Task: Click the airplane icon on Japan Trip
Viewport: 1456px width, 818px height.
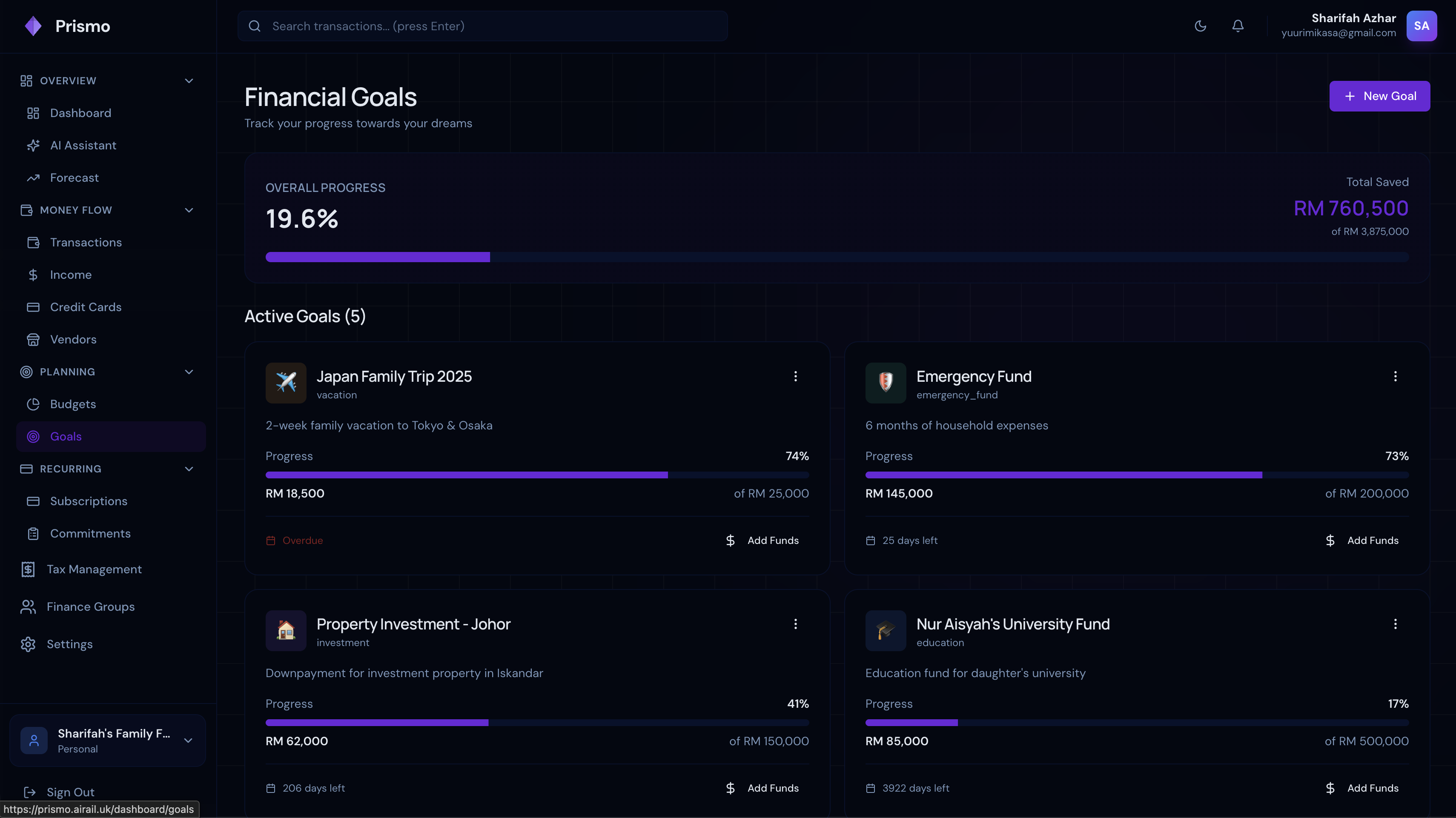Action: pos(286,383)
